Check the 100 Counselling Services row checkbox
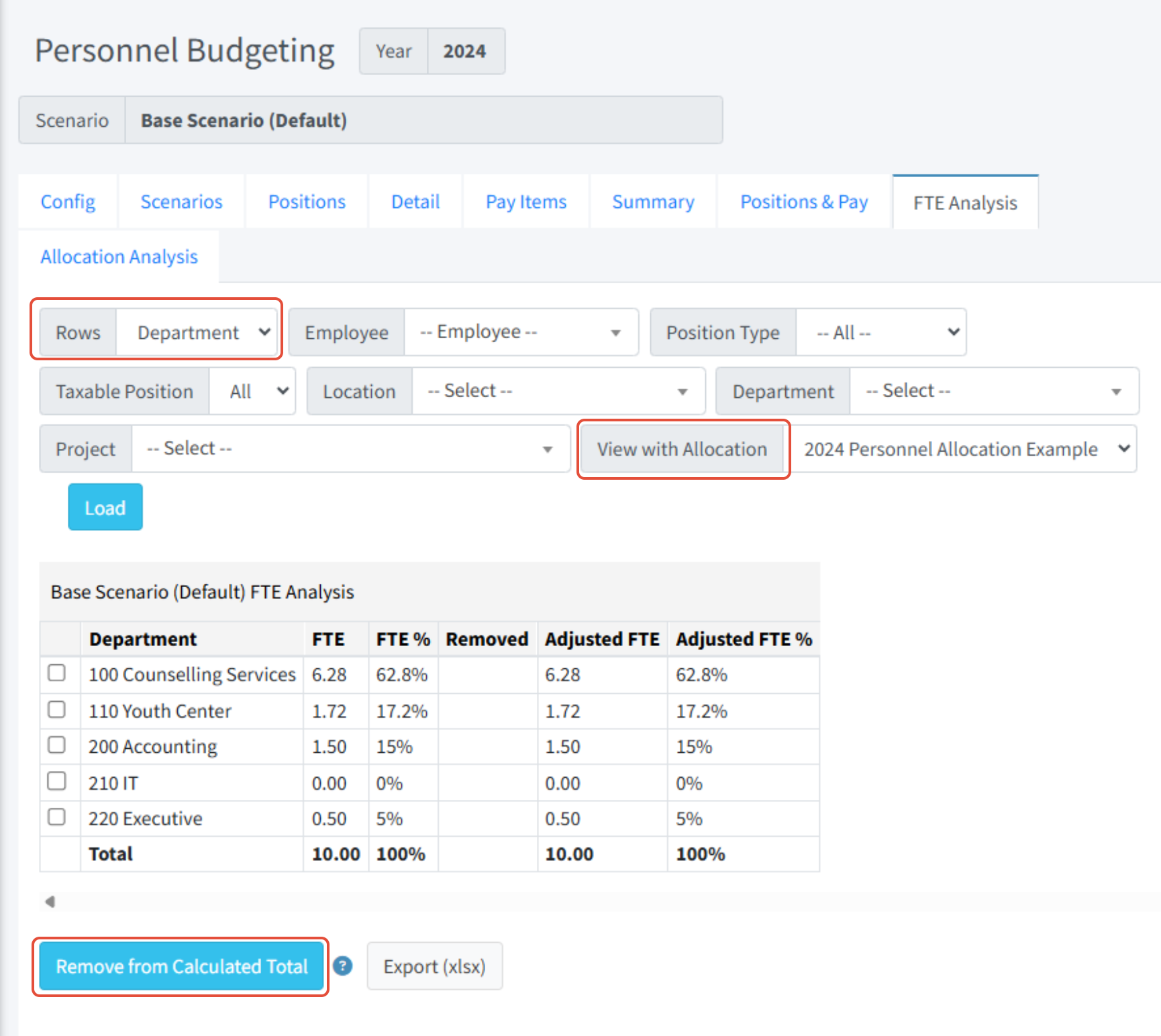 [x=57, y=673]
